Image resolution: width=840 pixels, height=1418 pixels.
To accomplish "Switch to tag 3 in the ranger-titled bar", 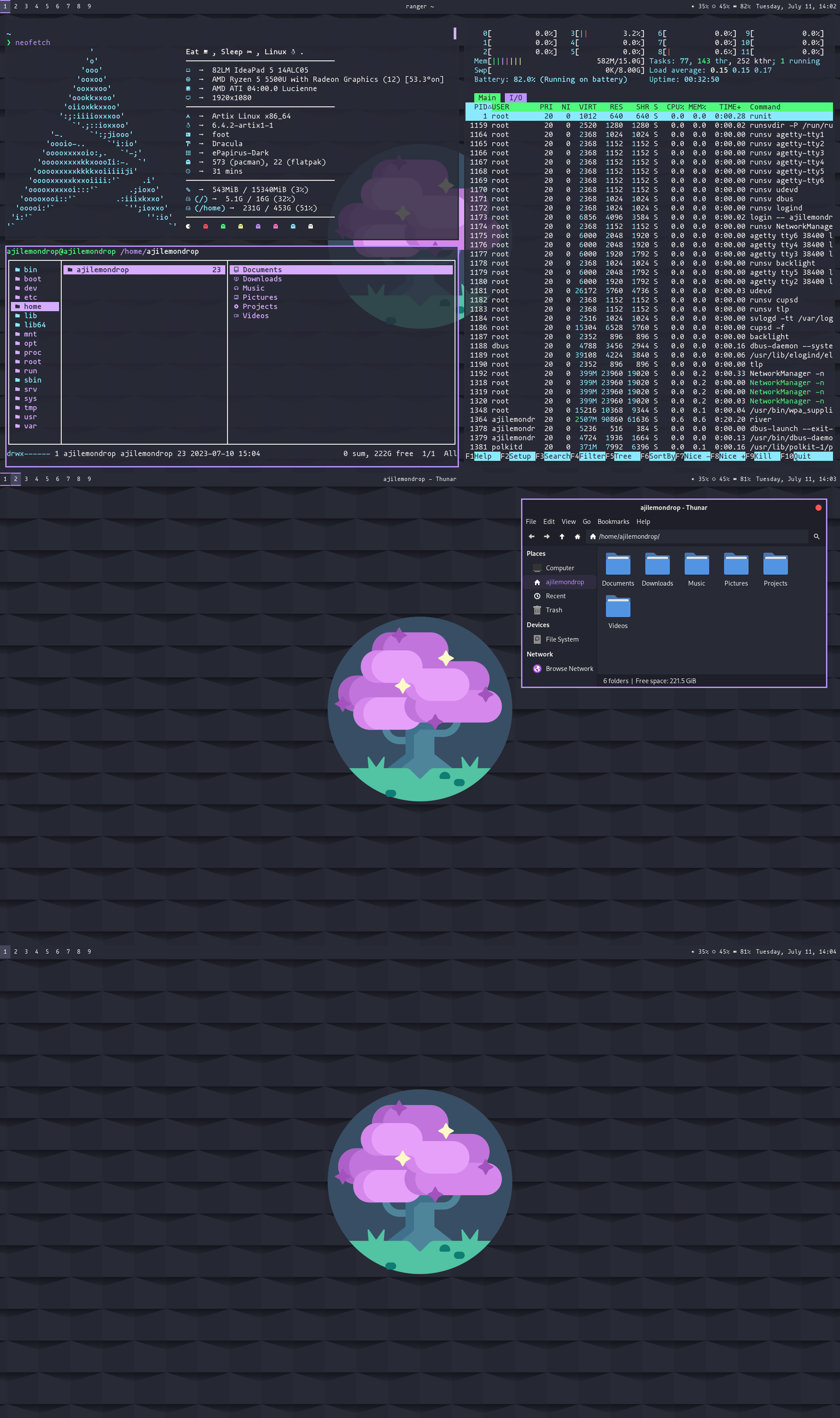I will pyautogui.click(x=26, y=6).
